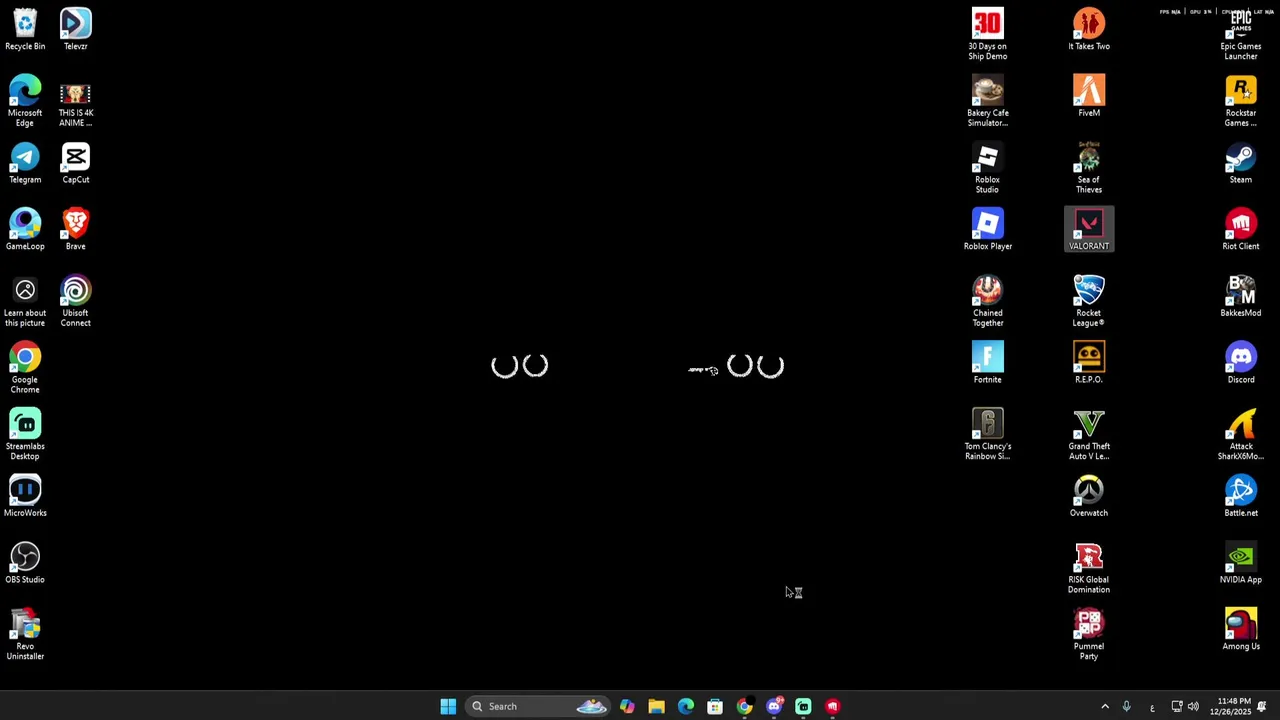The height and width of the screenshot is (720, 1280).
Task: Select the Epic Games Launcher icon
Action: coord(1241,34)
